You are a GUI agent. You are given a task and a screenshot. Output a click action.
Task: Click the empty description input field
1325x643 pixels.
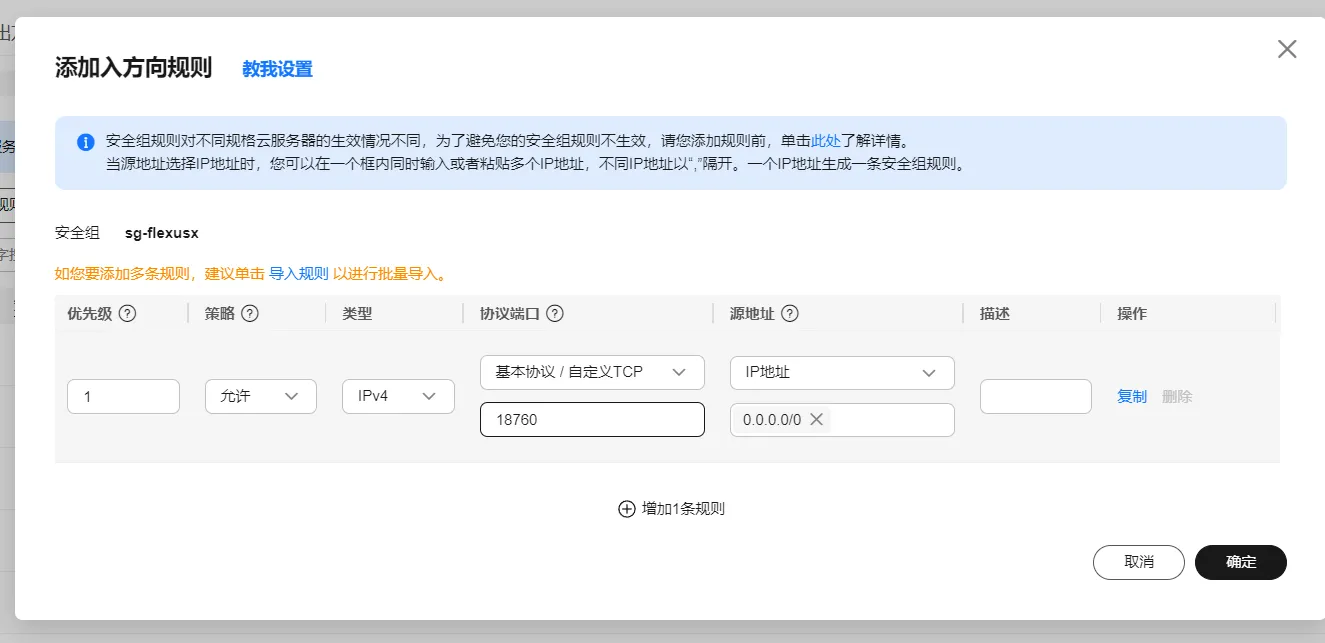(x=1035, y=397)
